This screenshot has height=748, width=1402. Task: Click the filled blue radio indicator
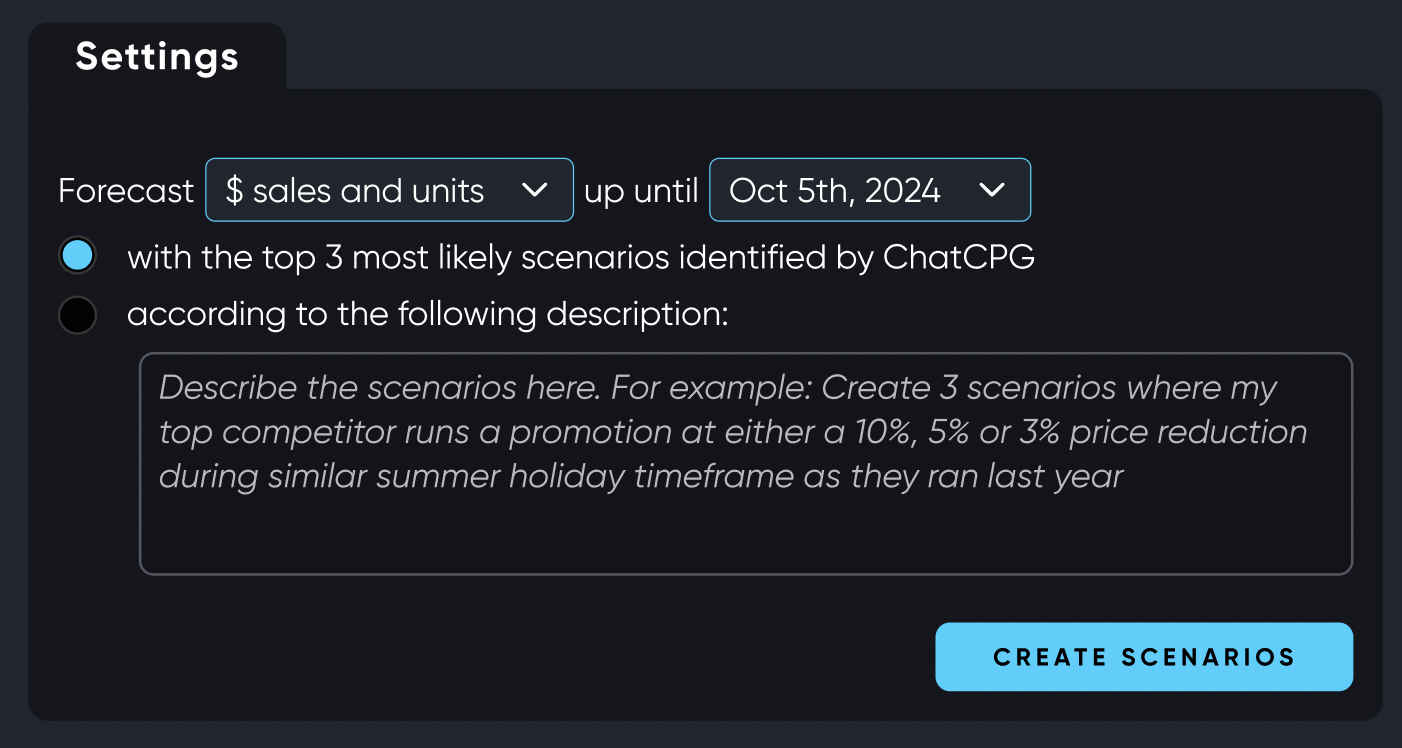[77, 256]
